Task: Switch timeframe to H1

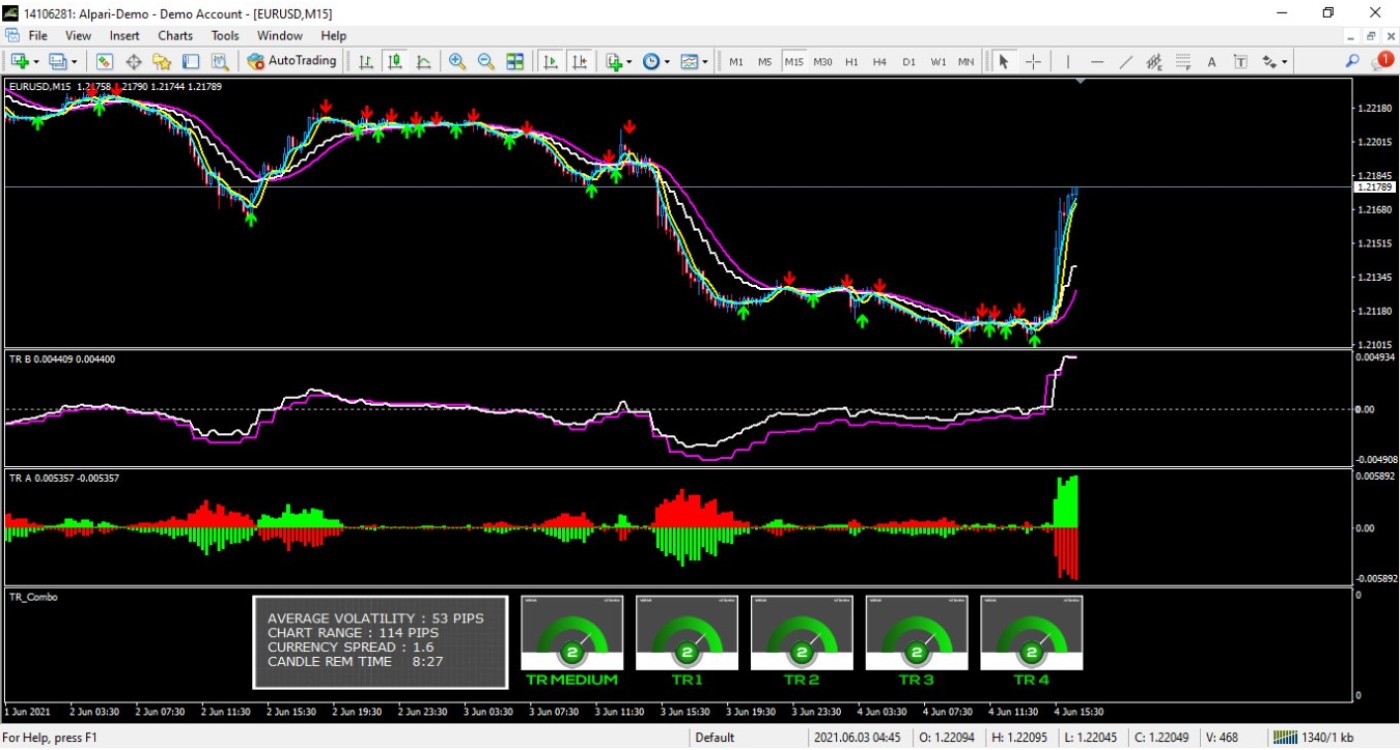Action: pos(851,62)
